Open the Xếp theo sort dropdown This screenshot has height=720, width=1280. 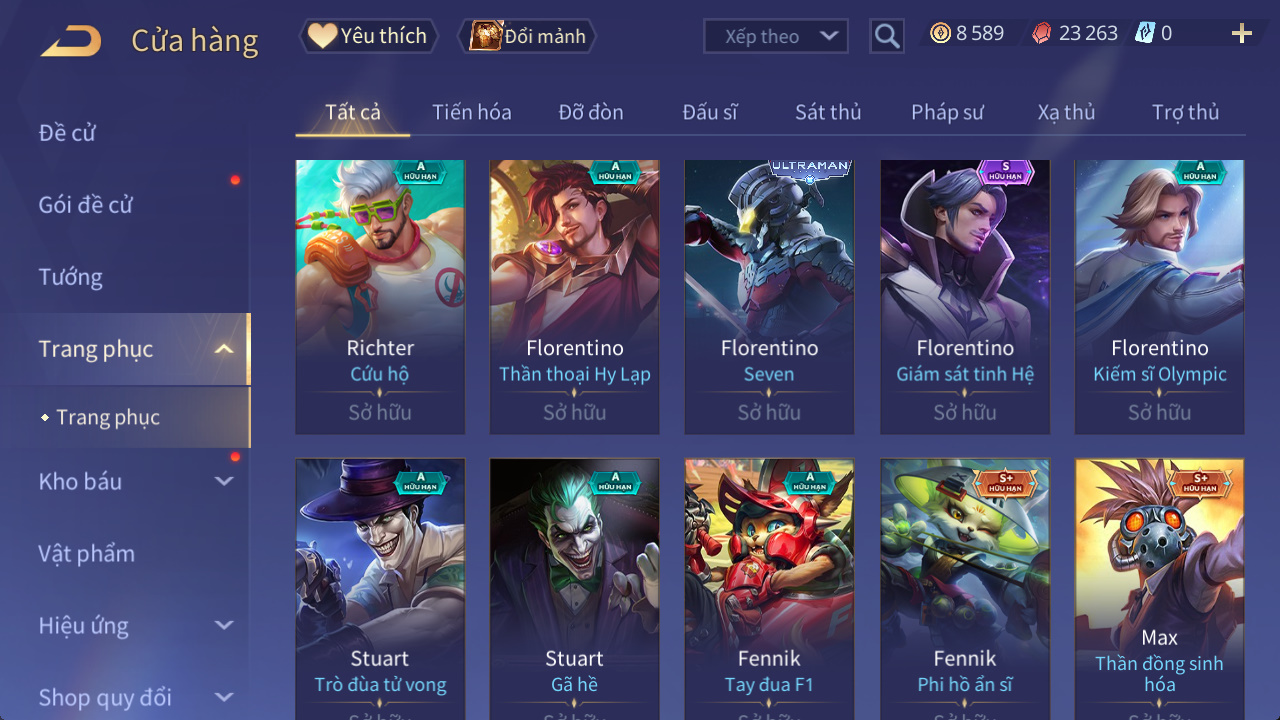pyautogui.click(x=776, y=36)
